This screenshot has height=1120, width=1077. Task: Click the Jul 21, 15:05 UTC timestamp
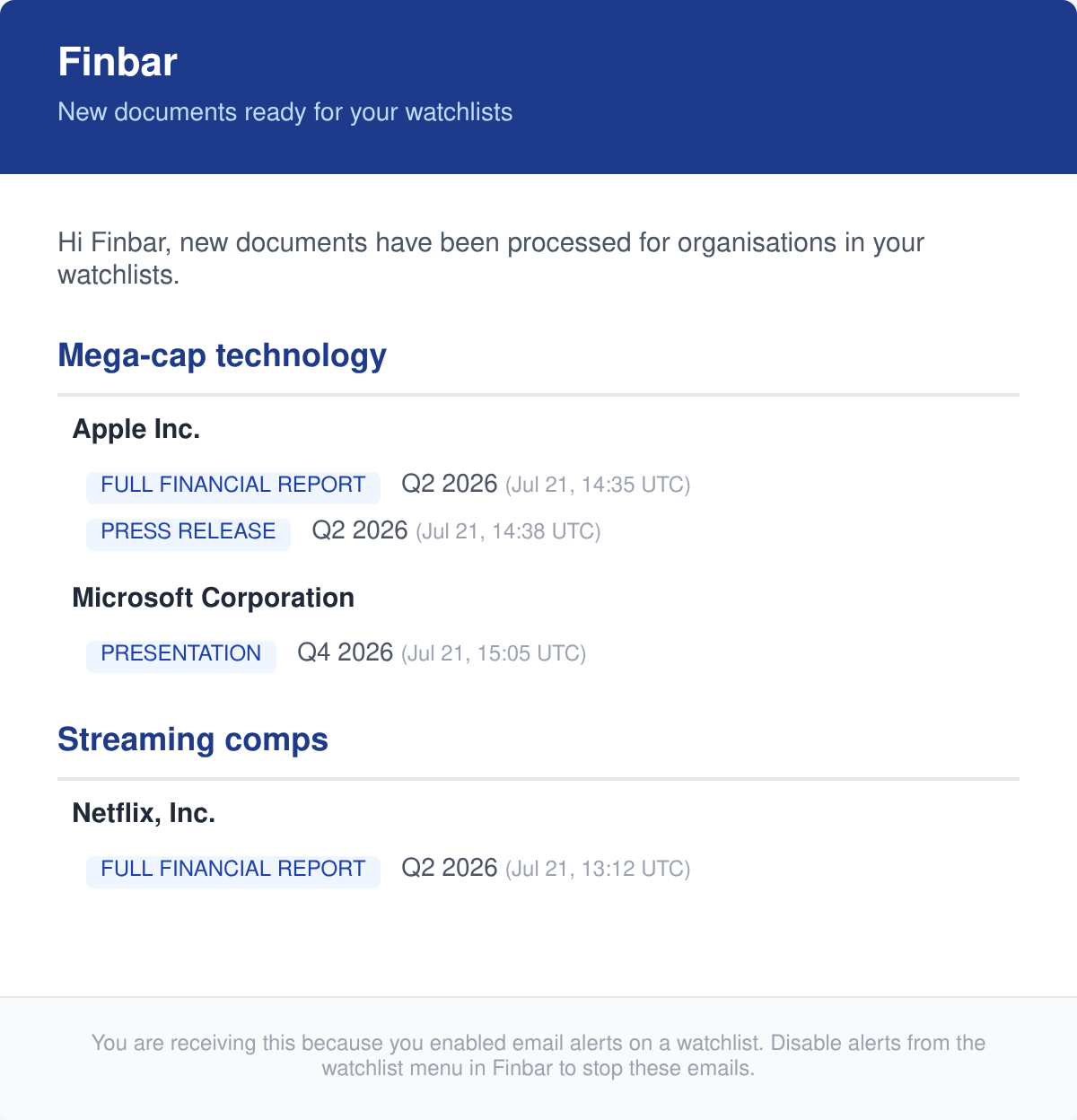click(x=494, y=654)
